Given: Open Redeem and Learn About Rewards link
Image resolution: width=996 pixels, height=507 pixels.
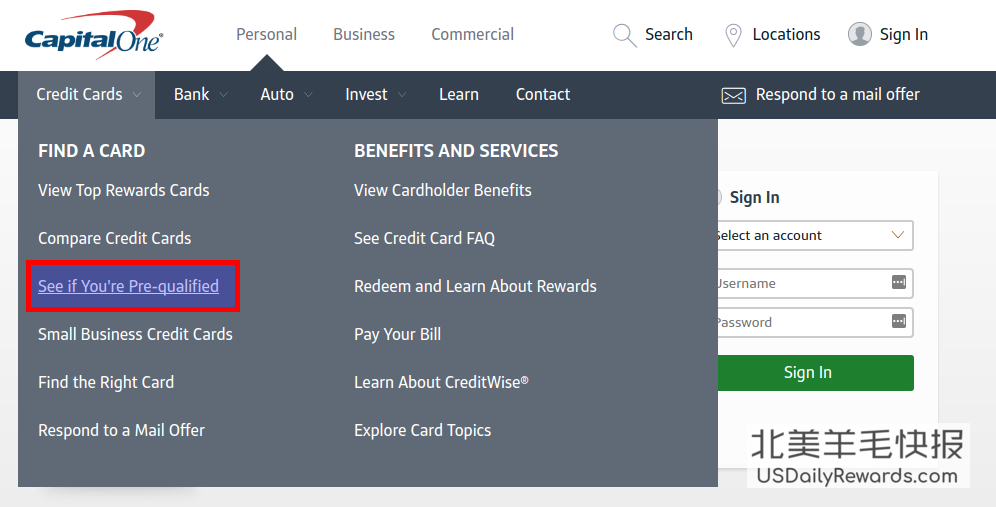Looking at the screenshot, I should (x=475, y=286).
